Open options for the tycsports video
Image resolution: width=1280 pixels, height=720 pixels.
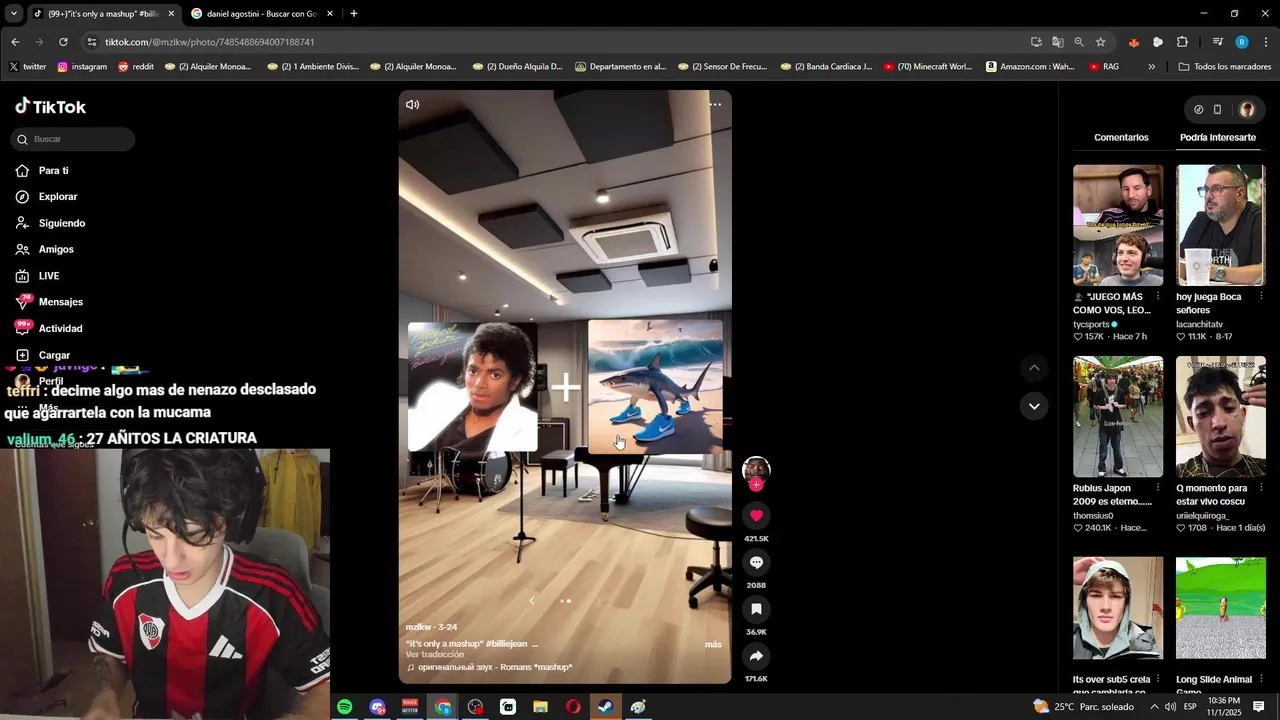1158,297
